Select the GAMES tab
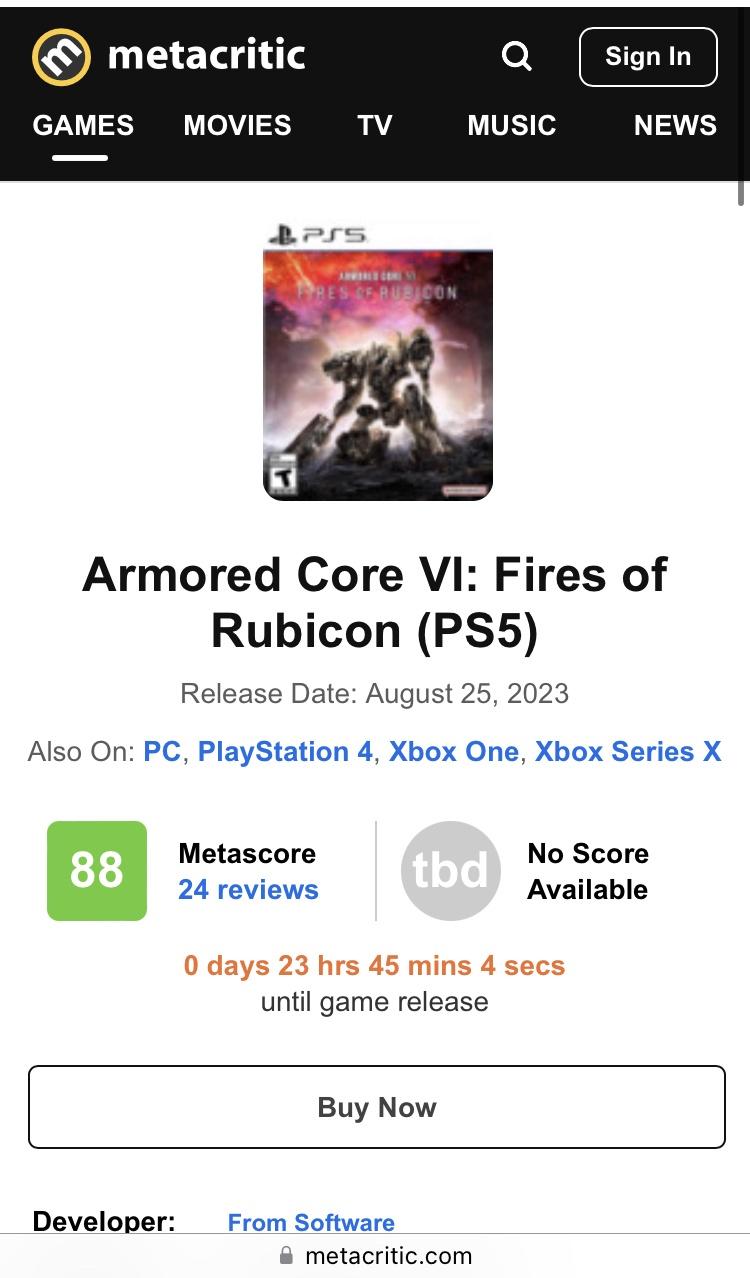Viewport: 750px width, 1278px height. tap(83, 126)
